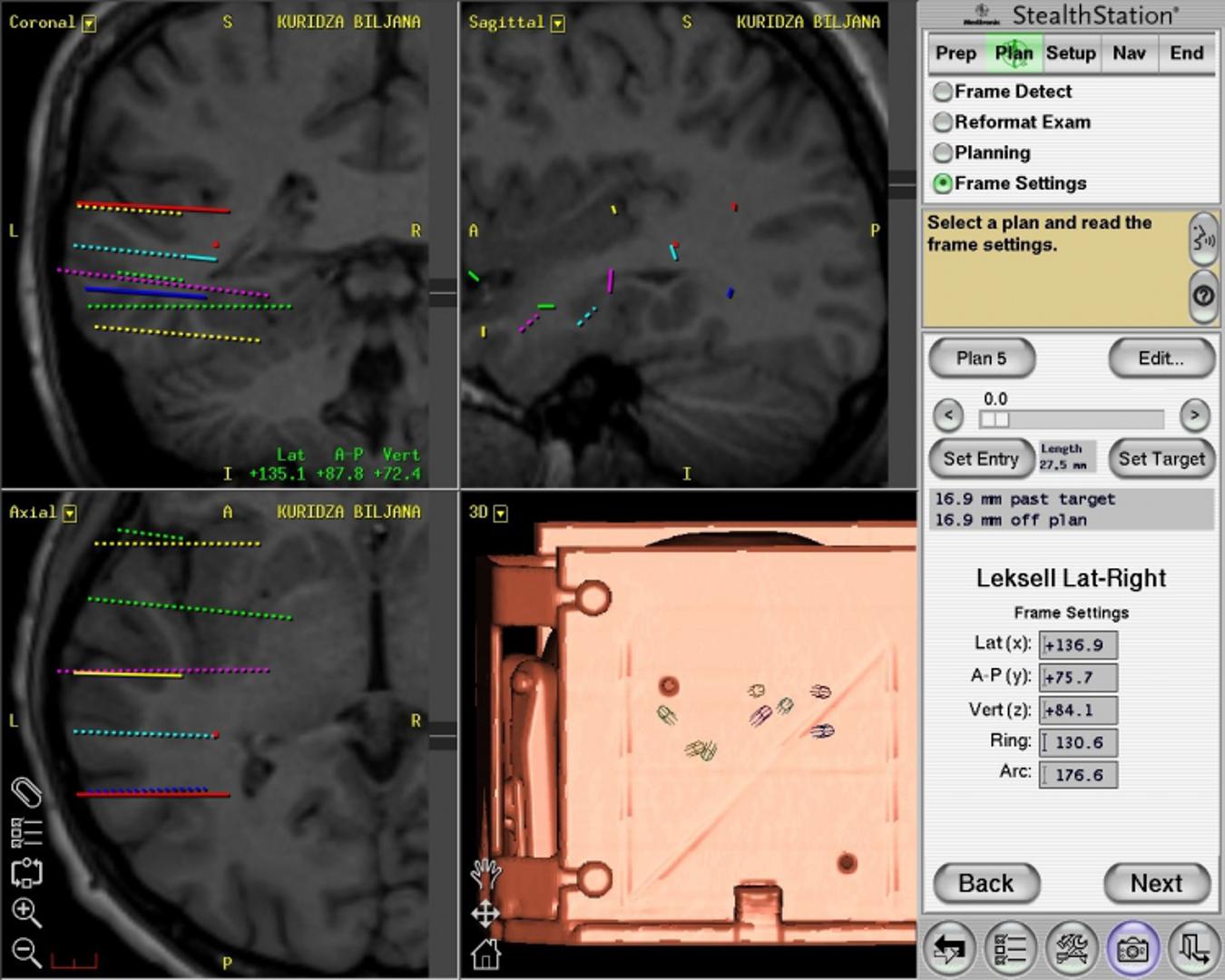1225x980 pixels.
Task: Click the voice instructions speaker icon
Action: coord(1203,240)
